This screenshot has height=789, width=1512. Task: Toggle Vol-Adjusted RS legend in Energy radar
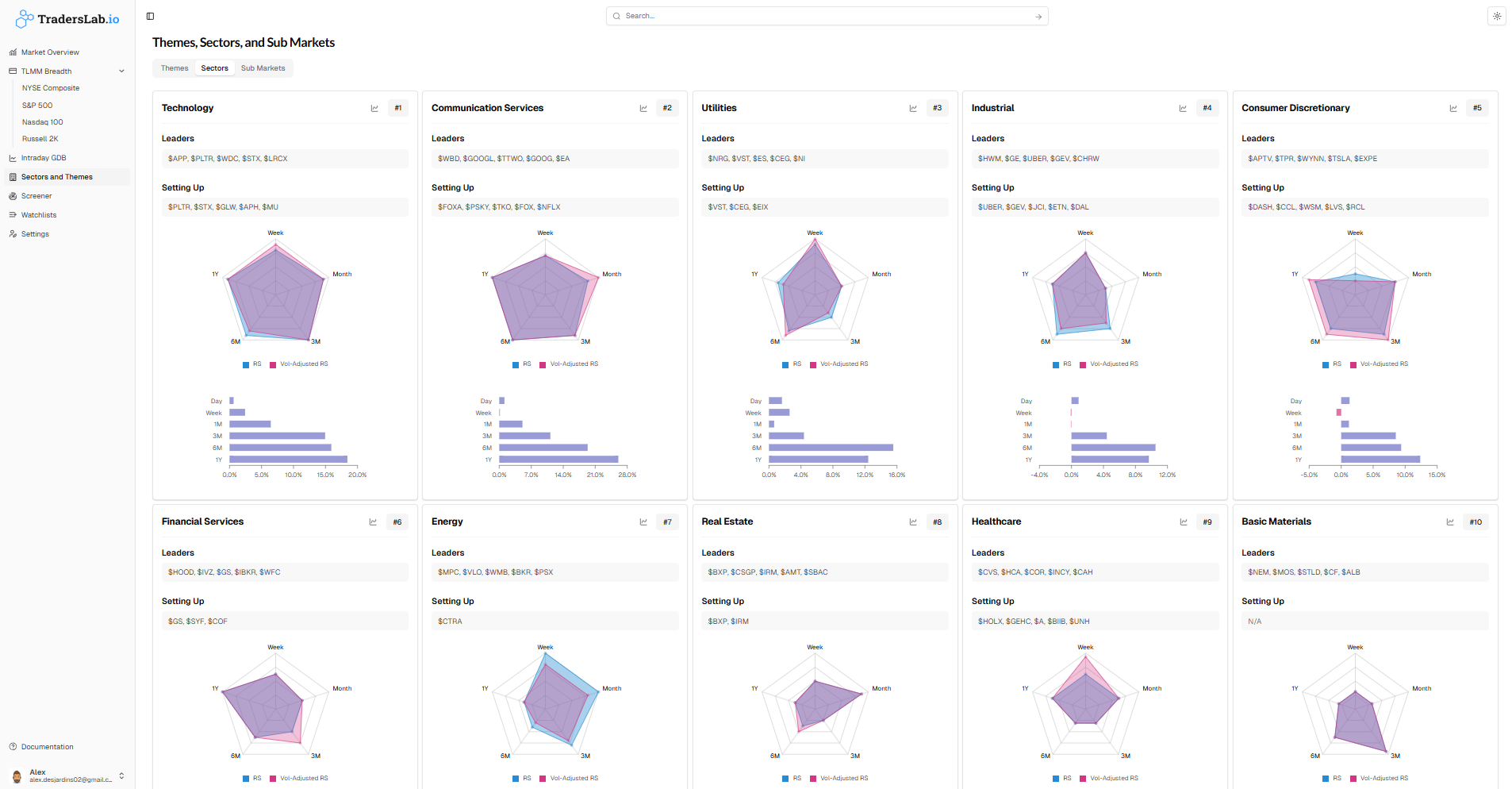(x=569, y=779)
